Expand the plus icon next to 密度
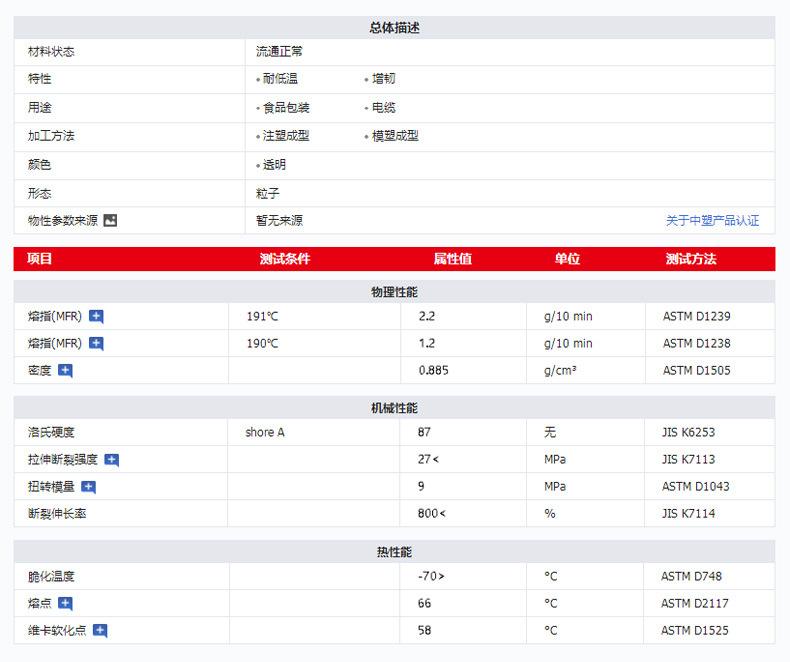790x662 pixels. 65,370
